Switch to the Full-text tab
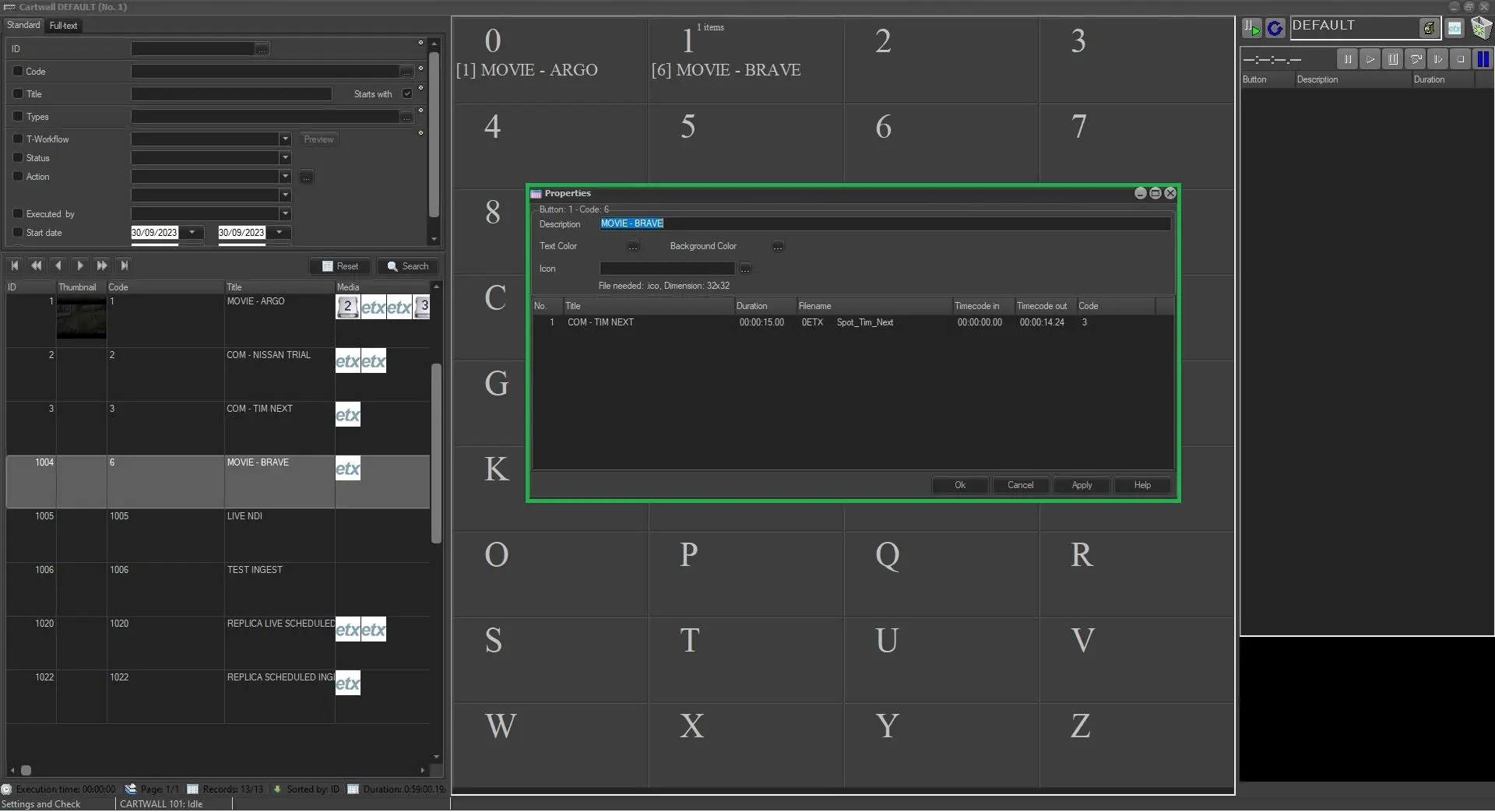Image resolution: width=1495 pixels, height=812 pixels. (x=63, y=26)
